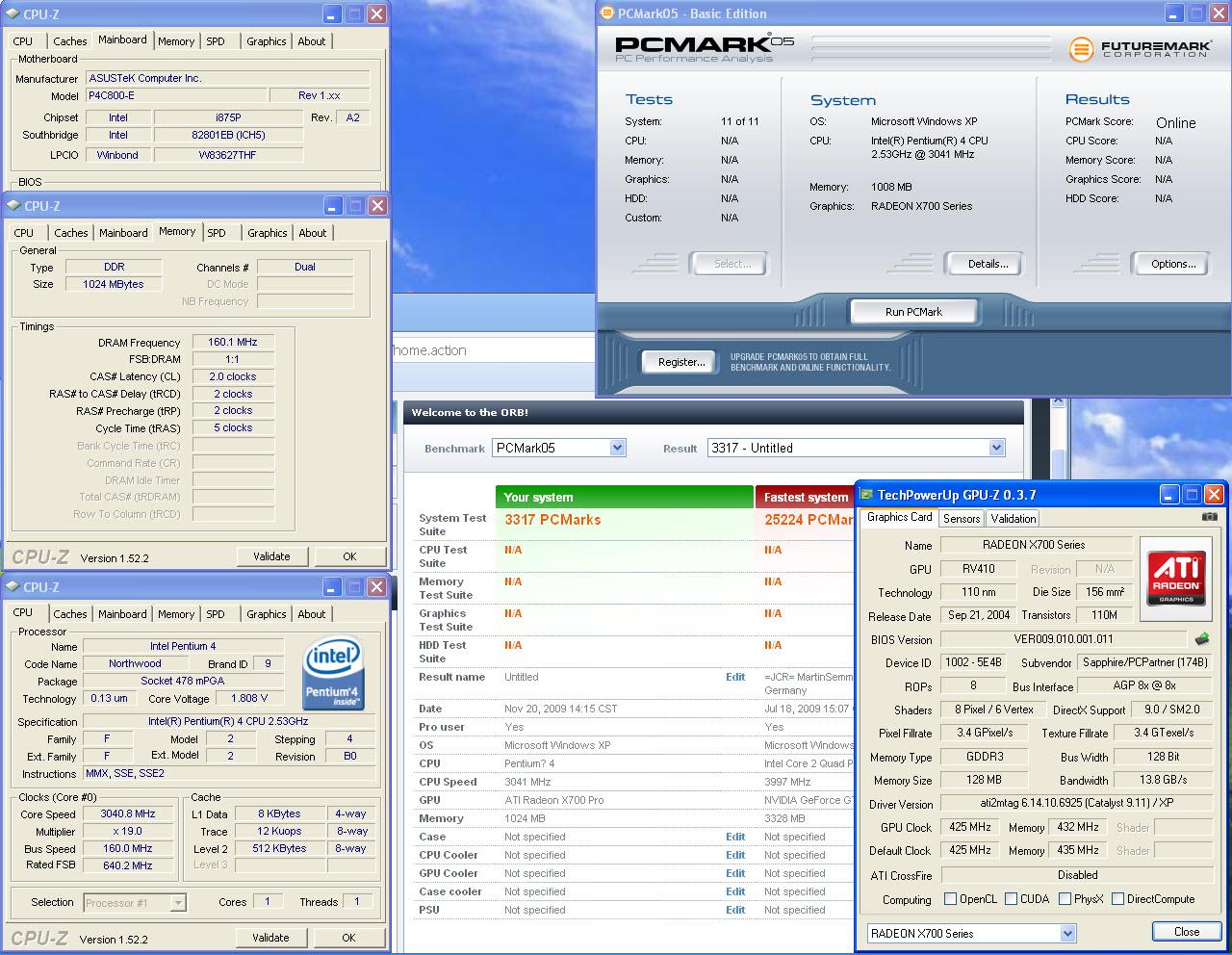The width and height of the screenshot is (1232, 955).
Task: Click Edit link for PSU row
Action: 735,910
